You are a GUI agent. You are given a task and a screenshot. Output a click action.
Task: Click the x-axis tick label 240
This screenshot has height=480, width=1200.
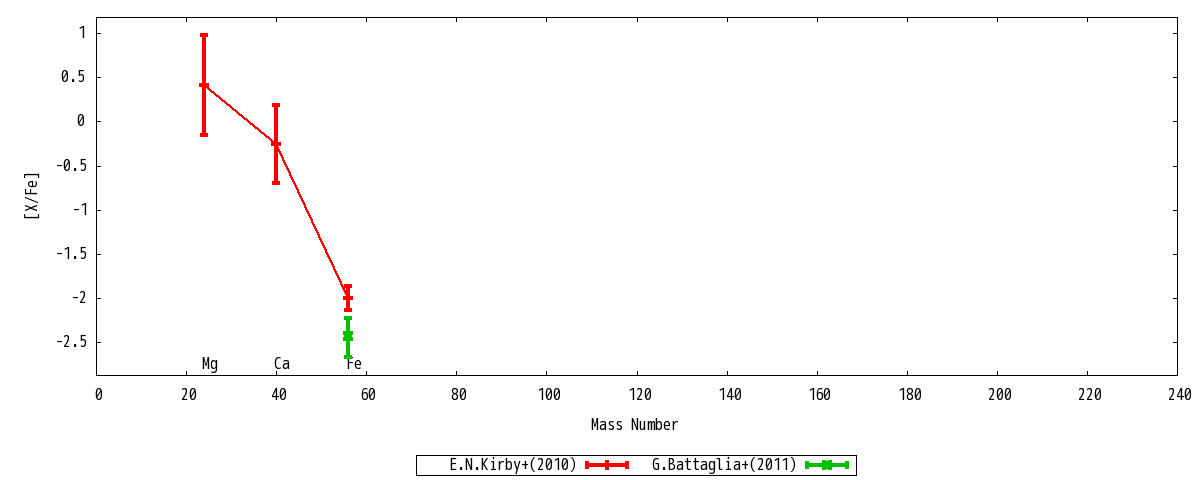click(1179, 395)
